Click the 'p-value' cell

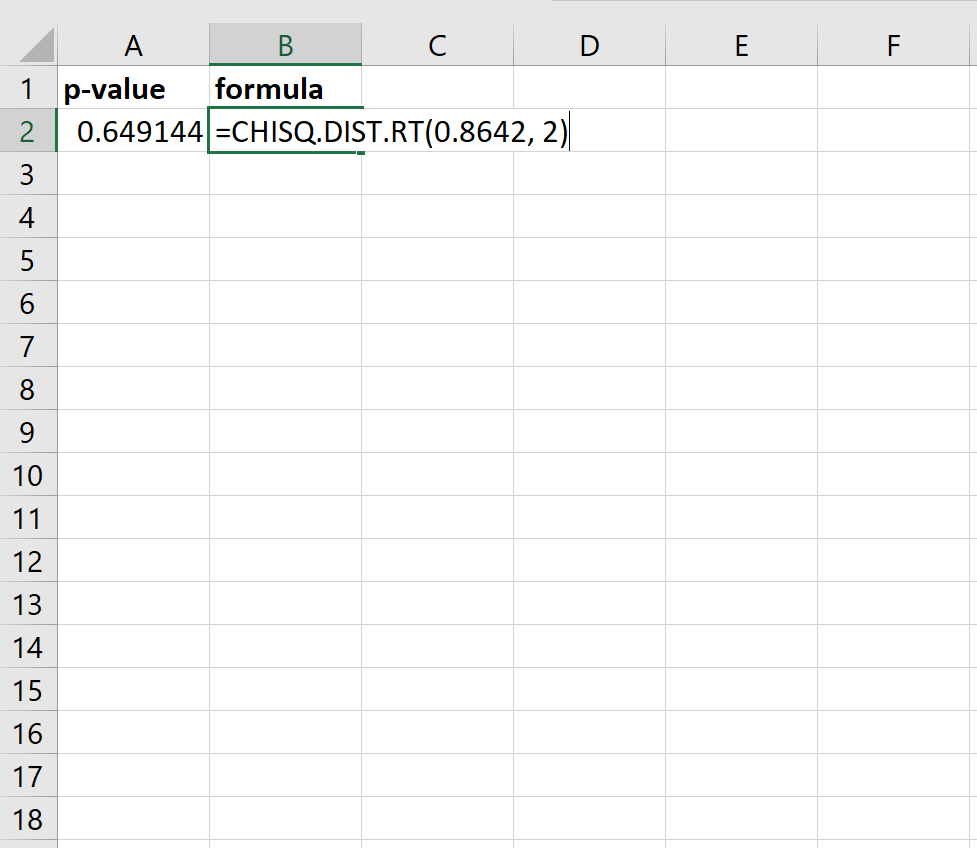click(133, 88)
